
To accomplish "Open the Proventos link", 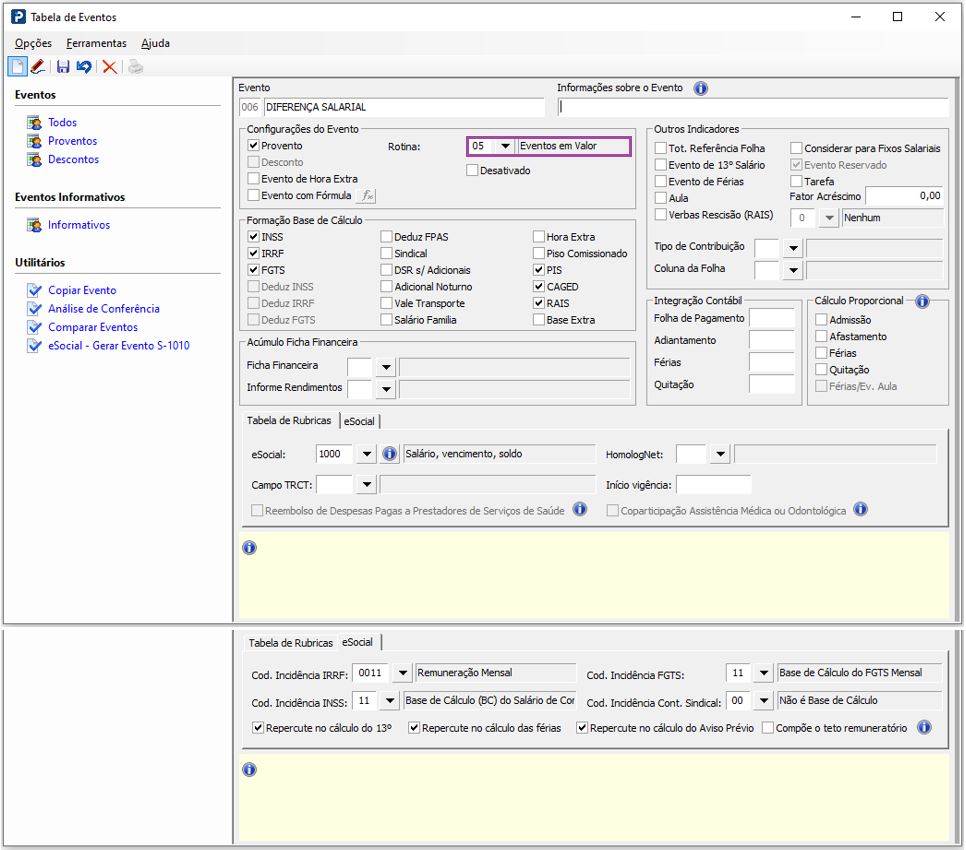I will [73, 141].
